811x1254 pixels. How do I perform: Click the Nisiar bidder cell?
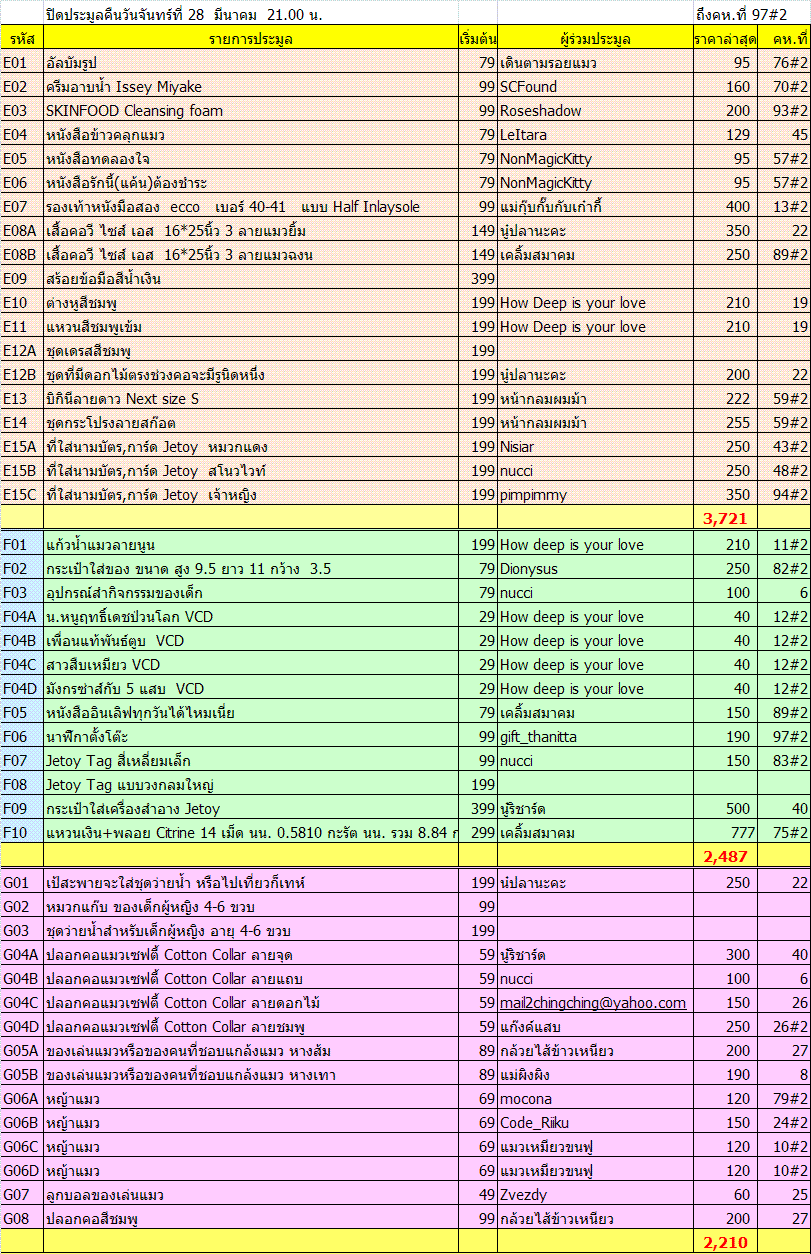(x=595, y=447)
